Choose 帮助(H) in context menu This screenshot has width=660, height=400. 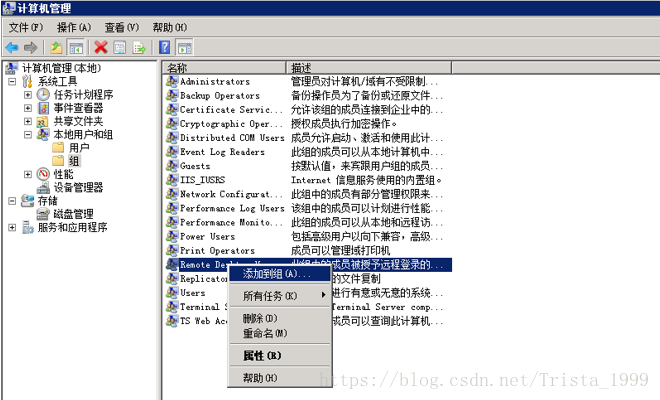(x=279, y=378)
